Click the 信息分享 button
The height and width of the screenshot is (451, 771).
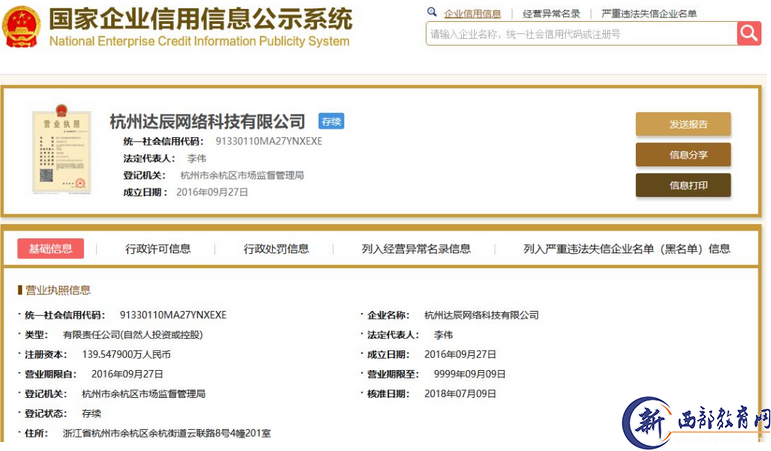(x=683, y=155)
